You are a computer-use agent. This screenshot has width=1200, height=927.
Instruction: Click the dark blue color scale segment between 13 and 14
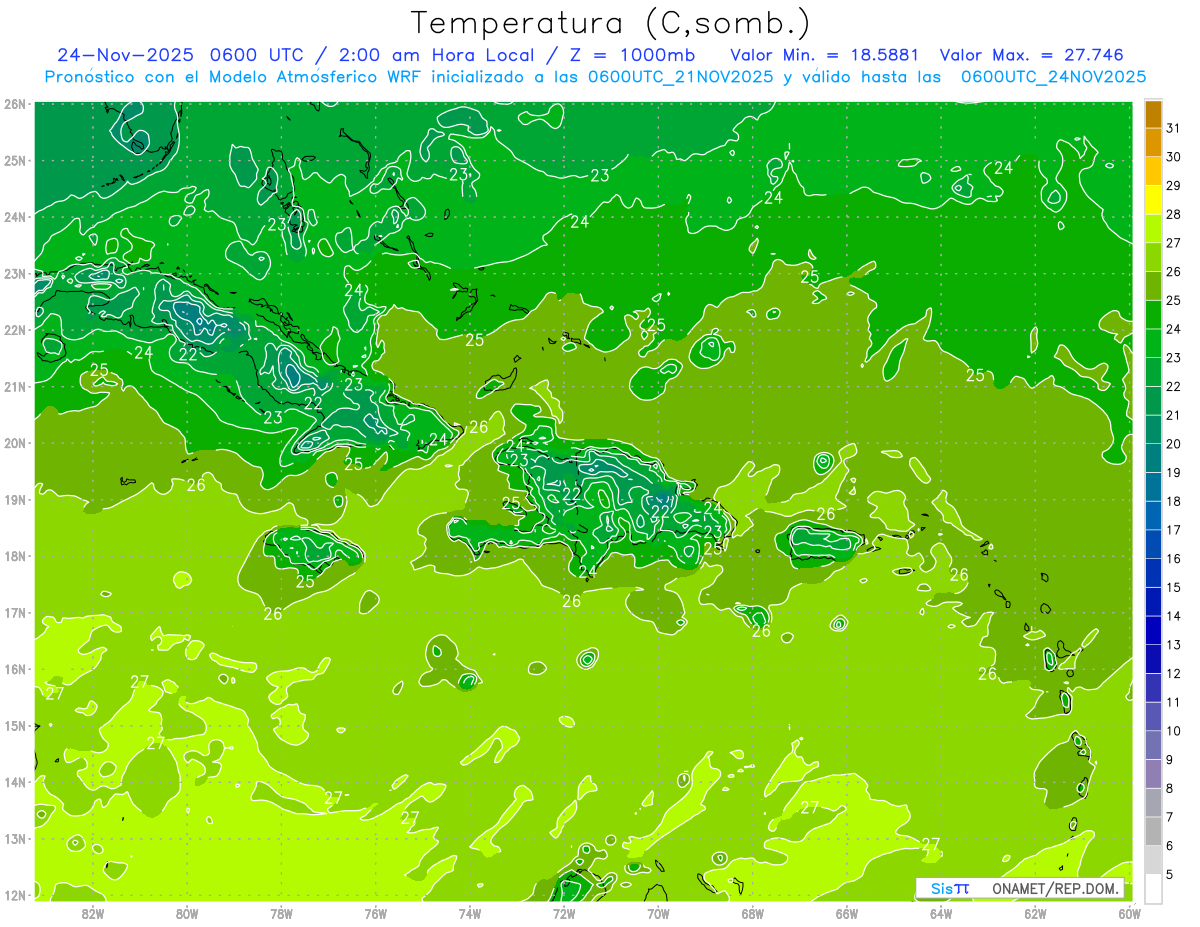point(1153,631)
